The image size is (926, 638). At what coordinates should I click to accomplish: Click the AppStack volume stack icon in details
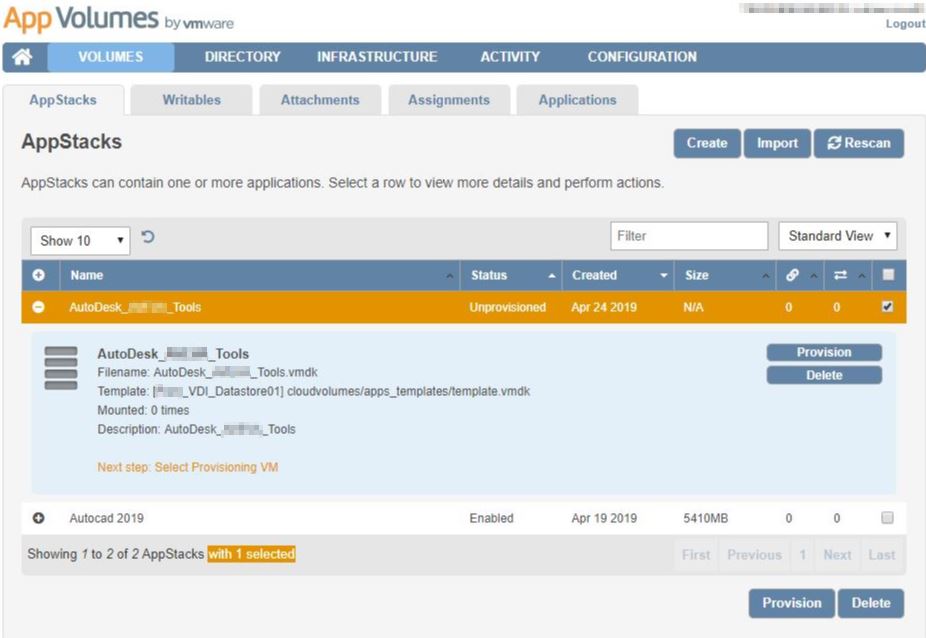click(x=61, y=369)
